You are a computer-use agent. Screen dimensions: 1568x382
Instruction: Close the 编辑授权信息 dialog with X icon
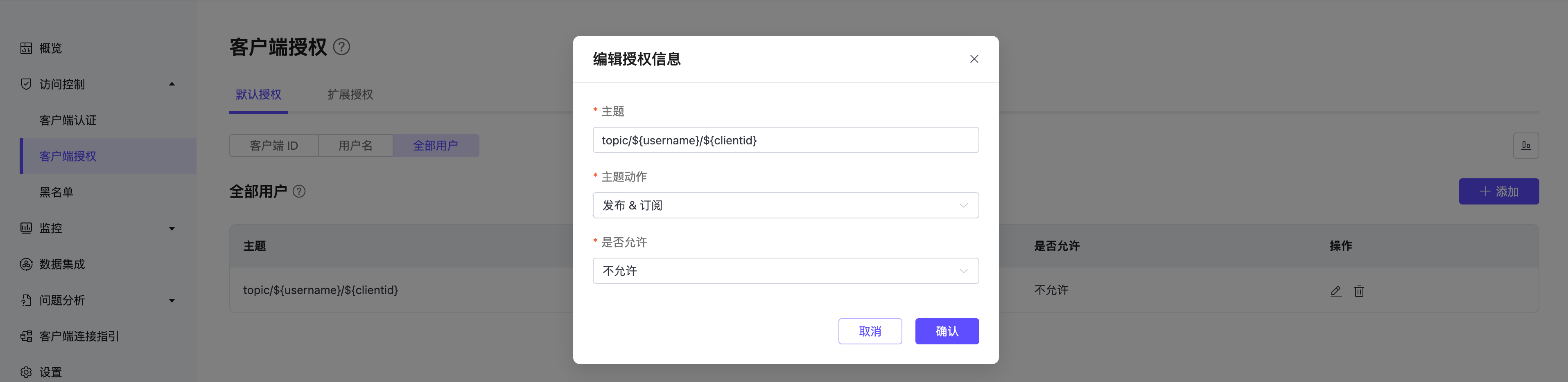(974, 59)
